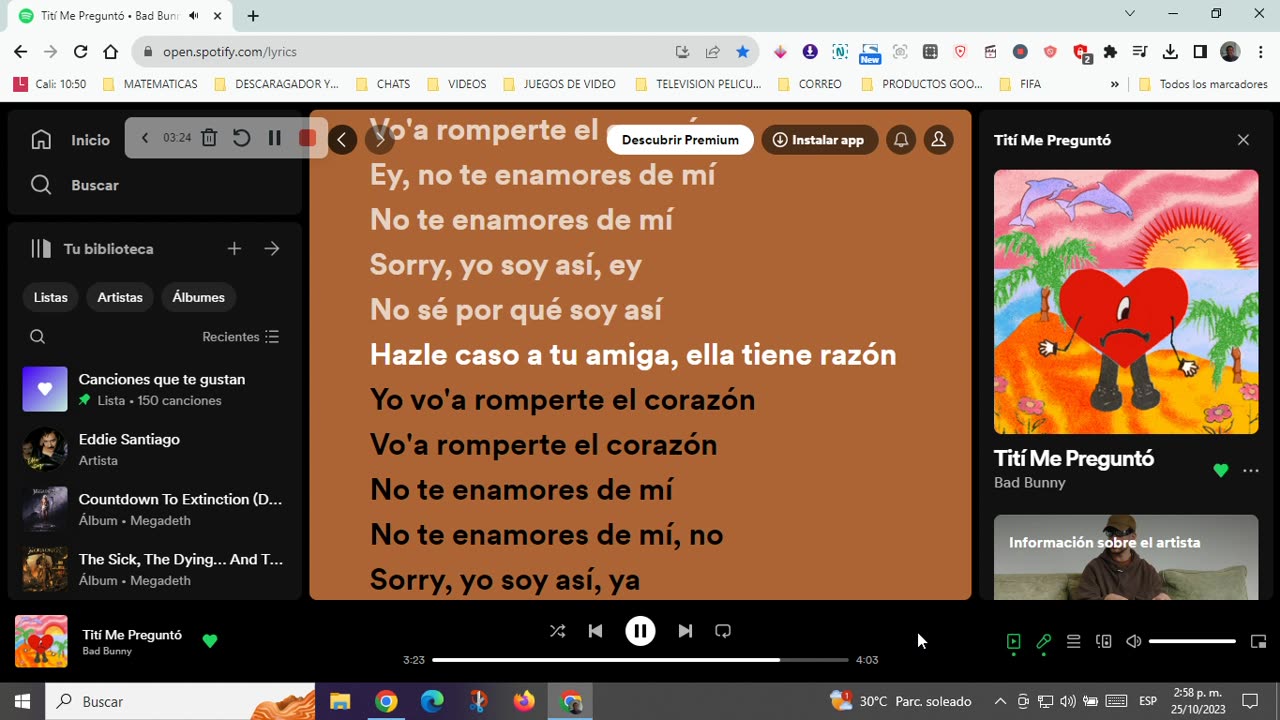Toggle like heart in right panel
The width and height of the screenshot is (1280, 720).
tap(1220, 470)
